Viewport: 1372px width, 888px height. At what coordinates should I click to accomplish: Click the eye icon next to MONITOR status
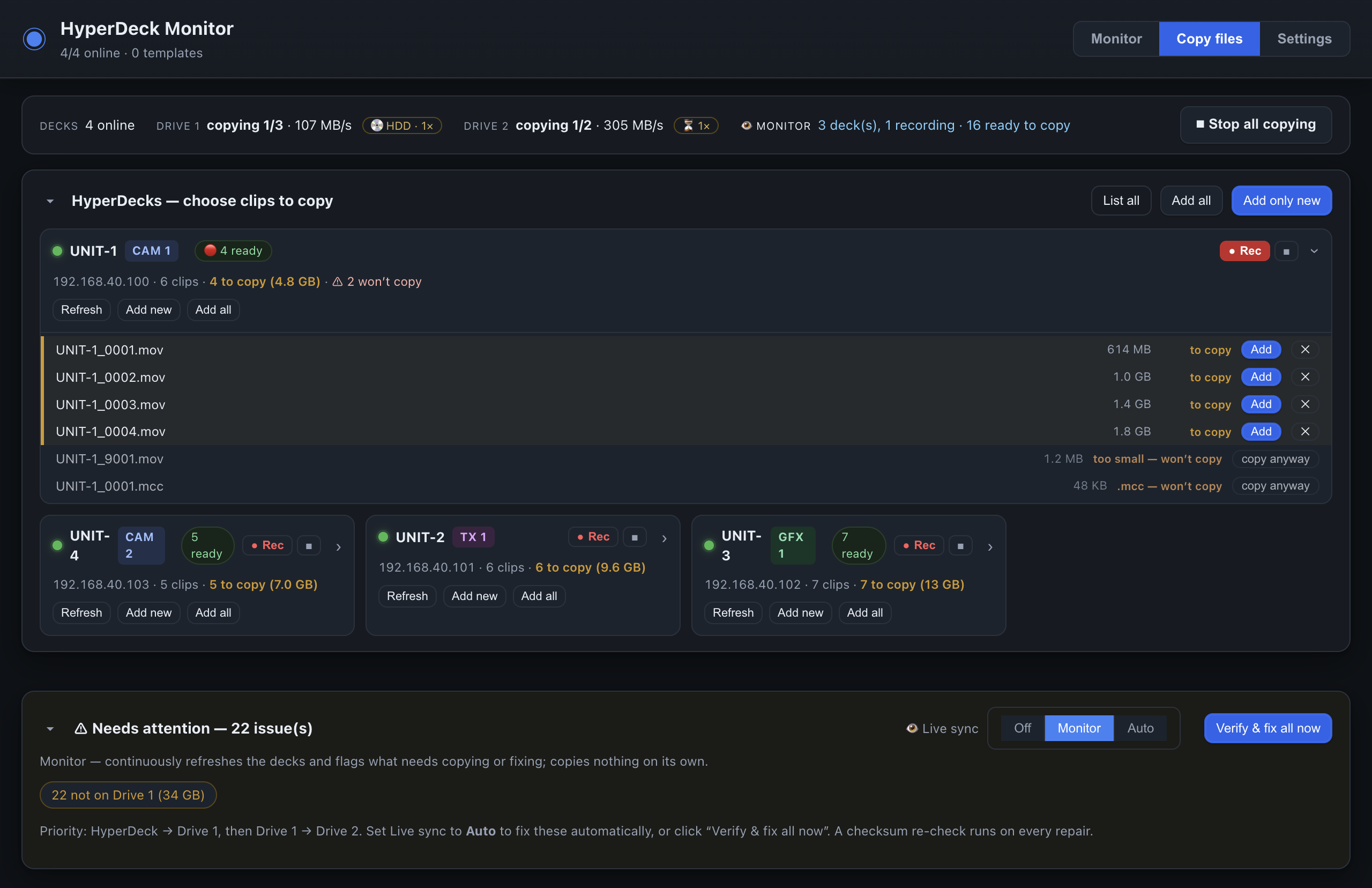pyautogui.click(x=746, y=125)
